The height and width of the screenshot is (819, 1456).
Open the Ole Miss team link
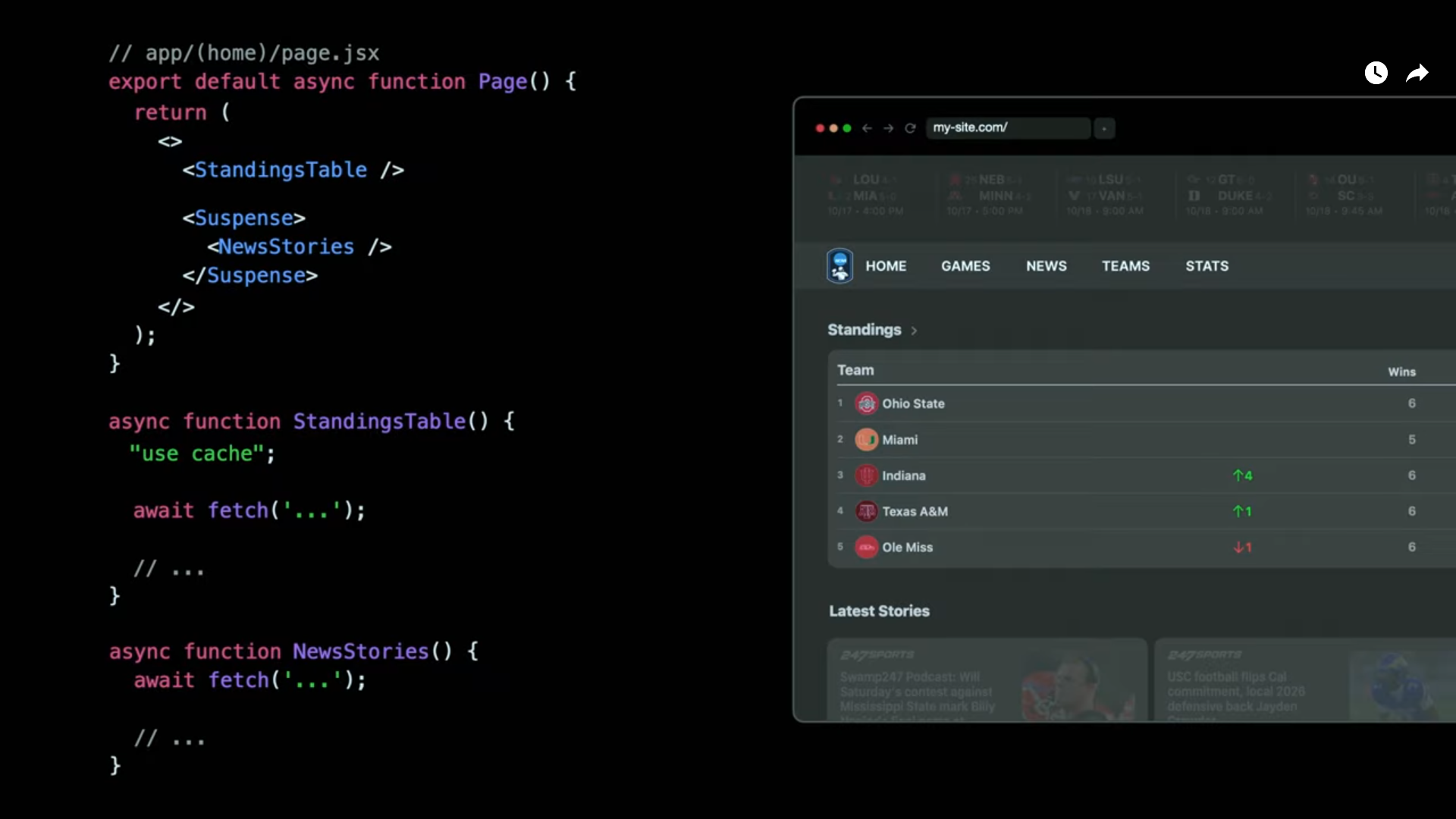point(907,548)
